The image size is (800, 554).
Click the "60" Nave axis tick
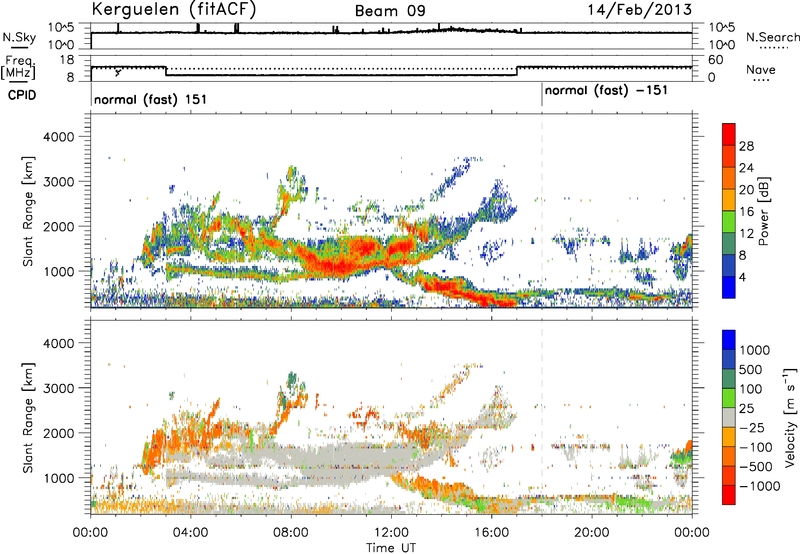(x=715, y=60)
